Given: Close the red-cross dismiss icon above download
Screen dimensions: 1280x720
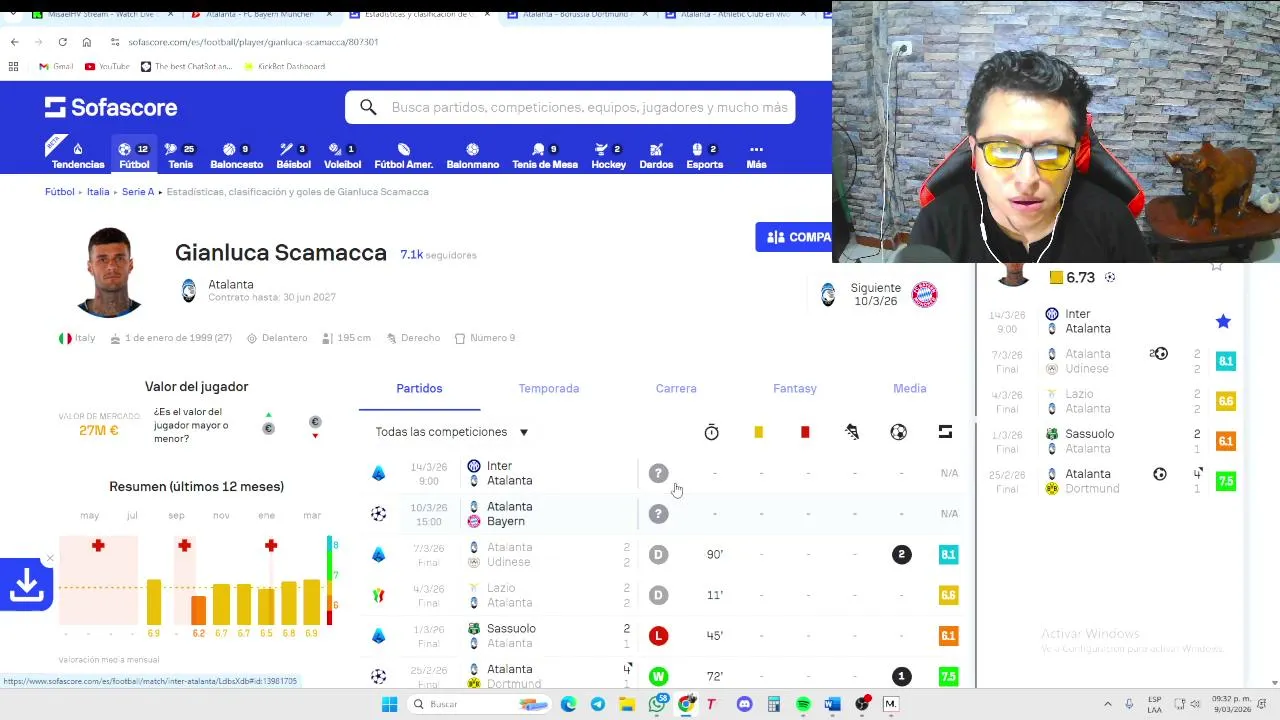Looking at the screenshot, I should [x=49, y=558].
